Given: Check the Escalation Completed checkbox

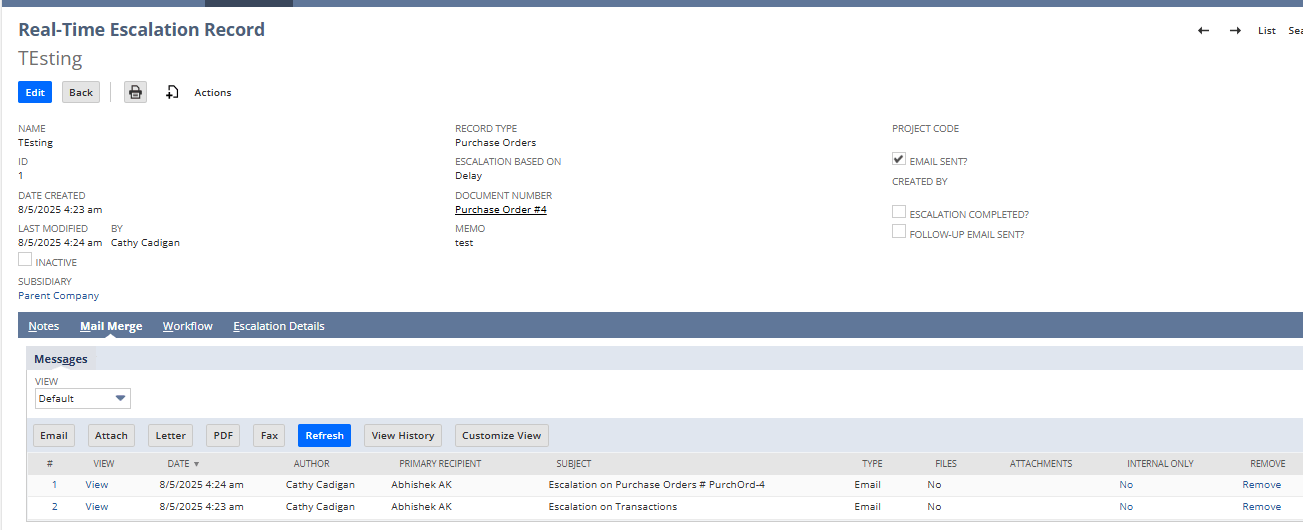Looking at the screenshot, I should pos(899,212).
